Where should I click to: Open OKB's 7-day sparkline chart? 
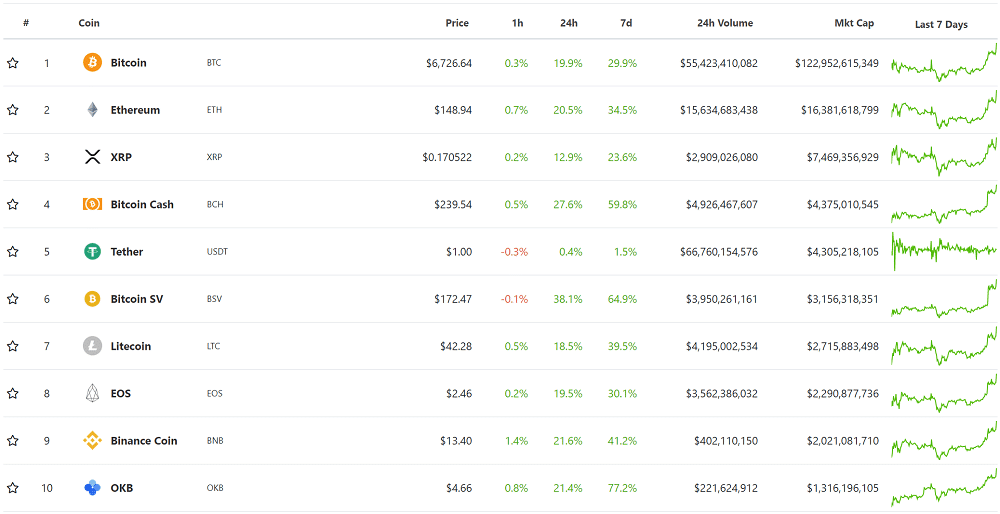(944, 488)
